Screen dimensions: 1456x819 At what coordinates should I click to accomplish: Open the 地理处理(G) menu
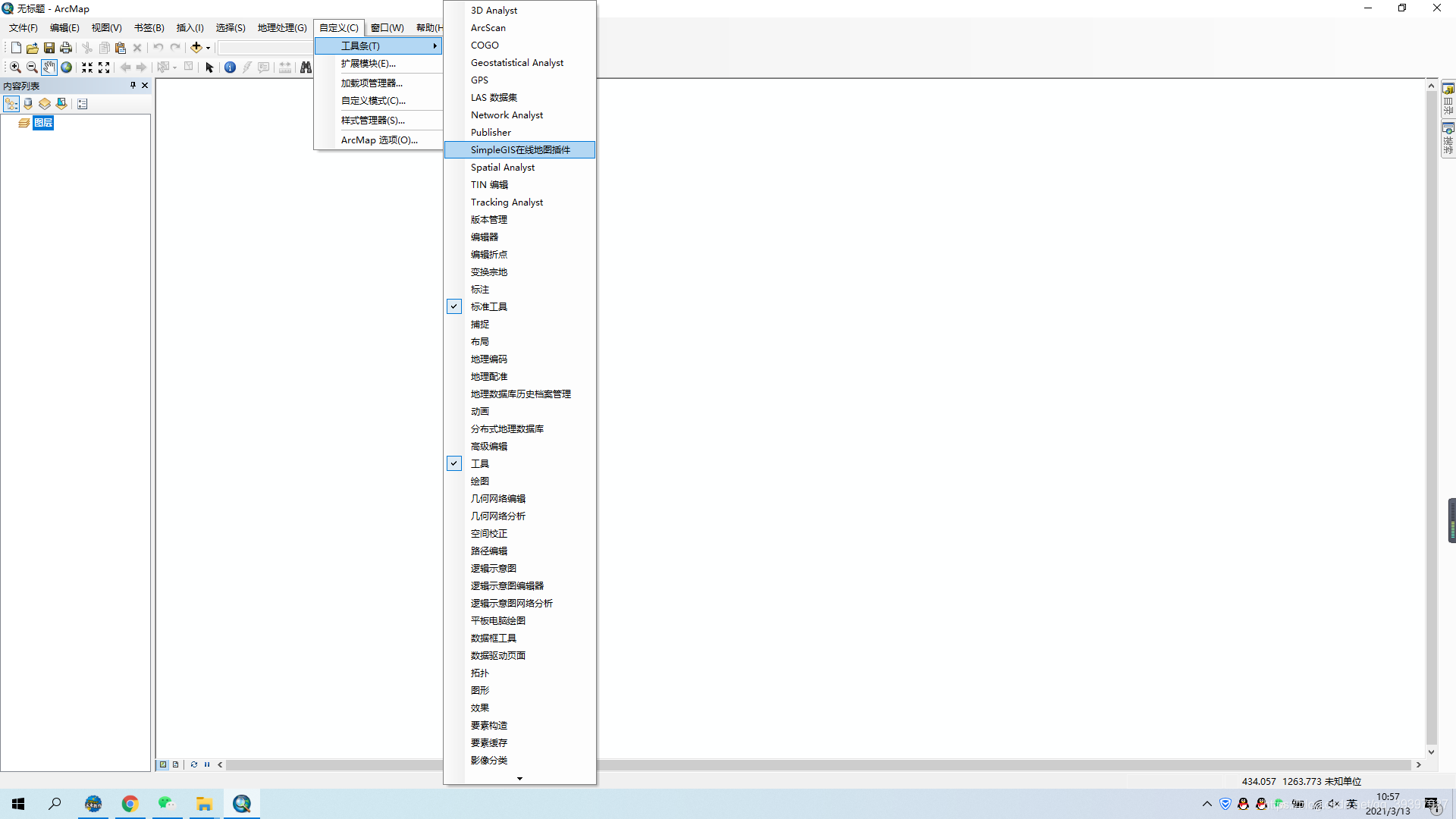(x=281, y=28)
